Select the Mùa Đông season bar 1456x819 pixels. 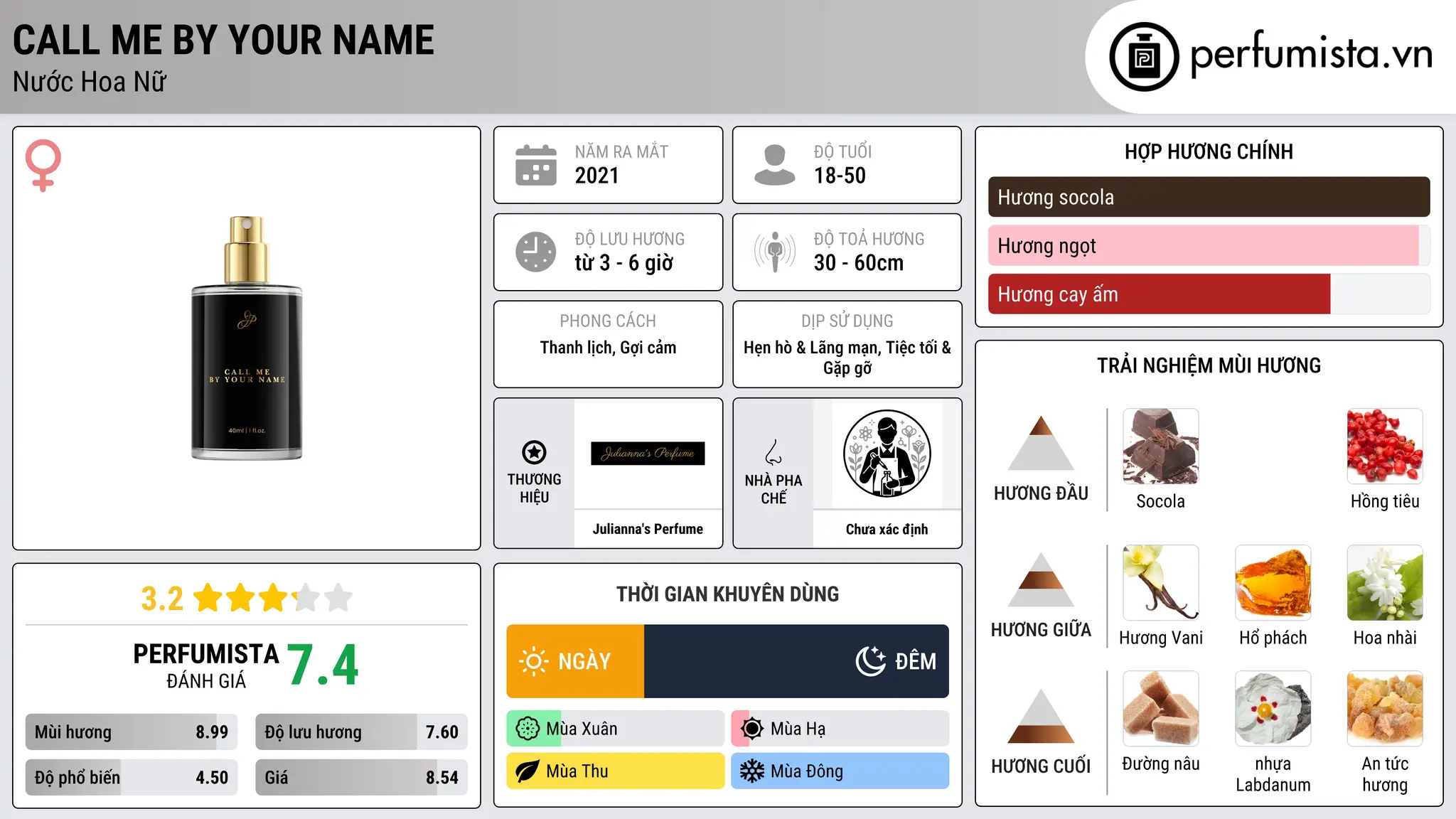click(x=840, y=771)
